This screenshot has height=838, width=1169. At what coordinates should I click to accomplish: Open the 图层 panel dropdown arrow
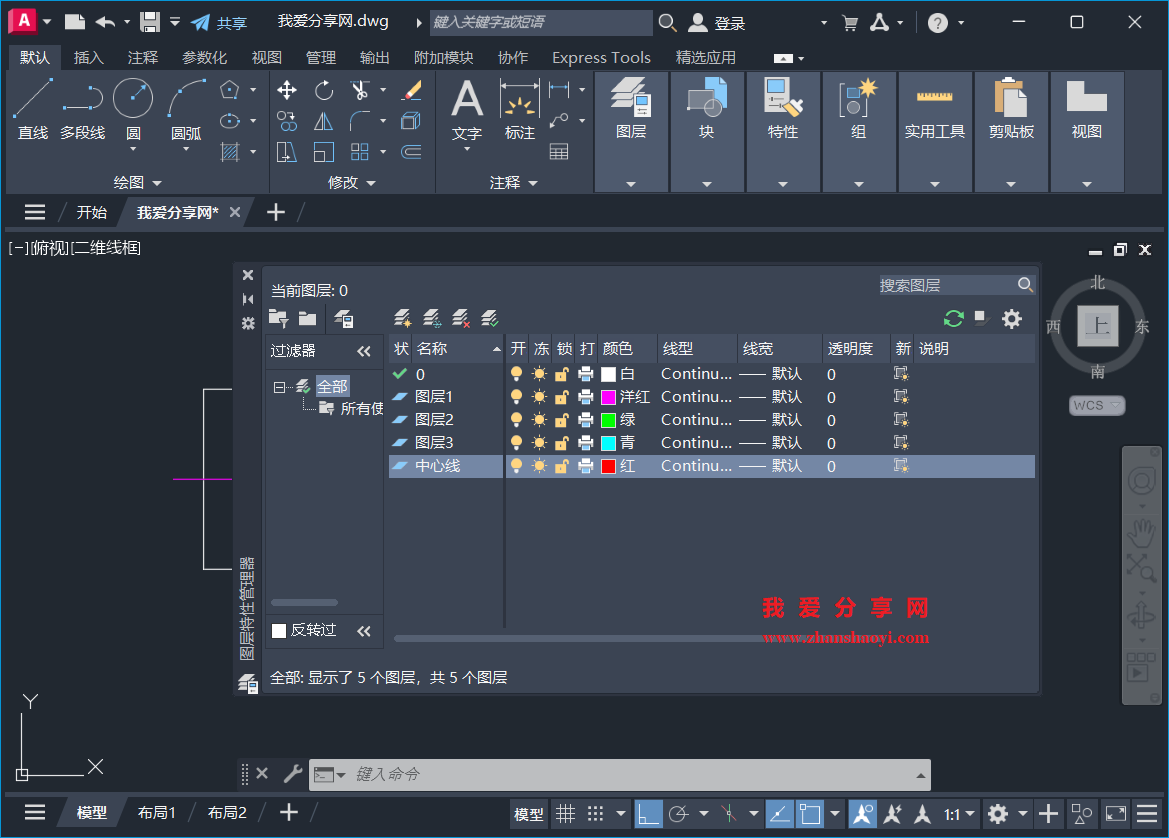tap(631, 184)
